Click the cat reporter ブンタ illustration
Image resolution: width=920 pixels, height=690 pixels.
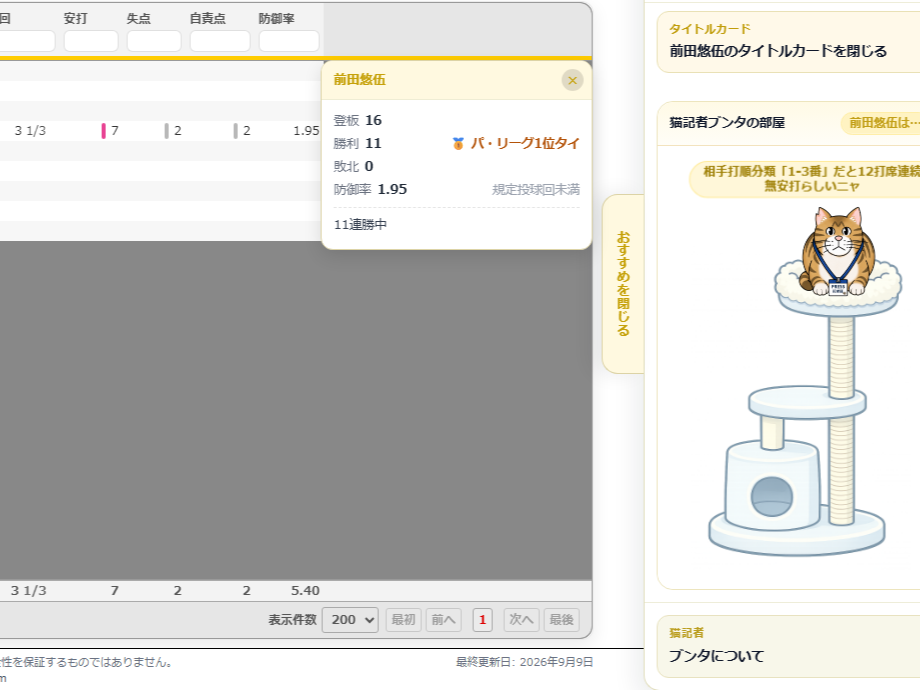[x=838, y=252]
